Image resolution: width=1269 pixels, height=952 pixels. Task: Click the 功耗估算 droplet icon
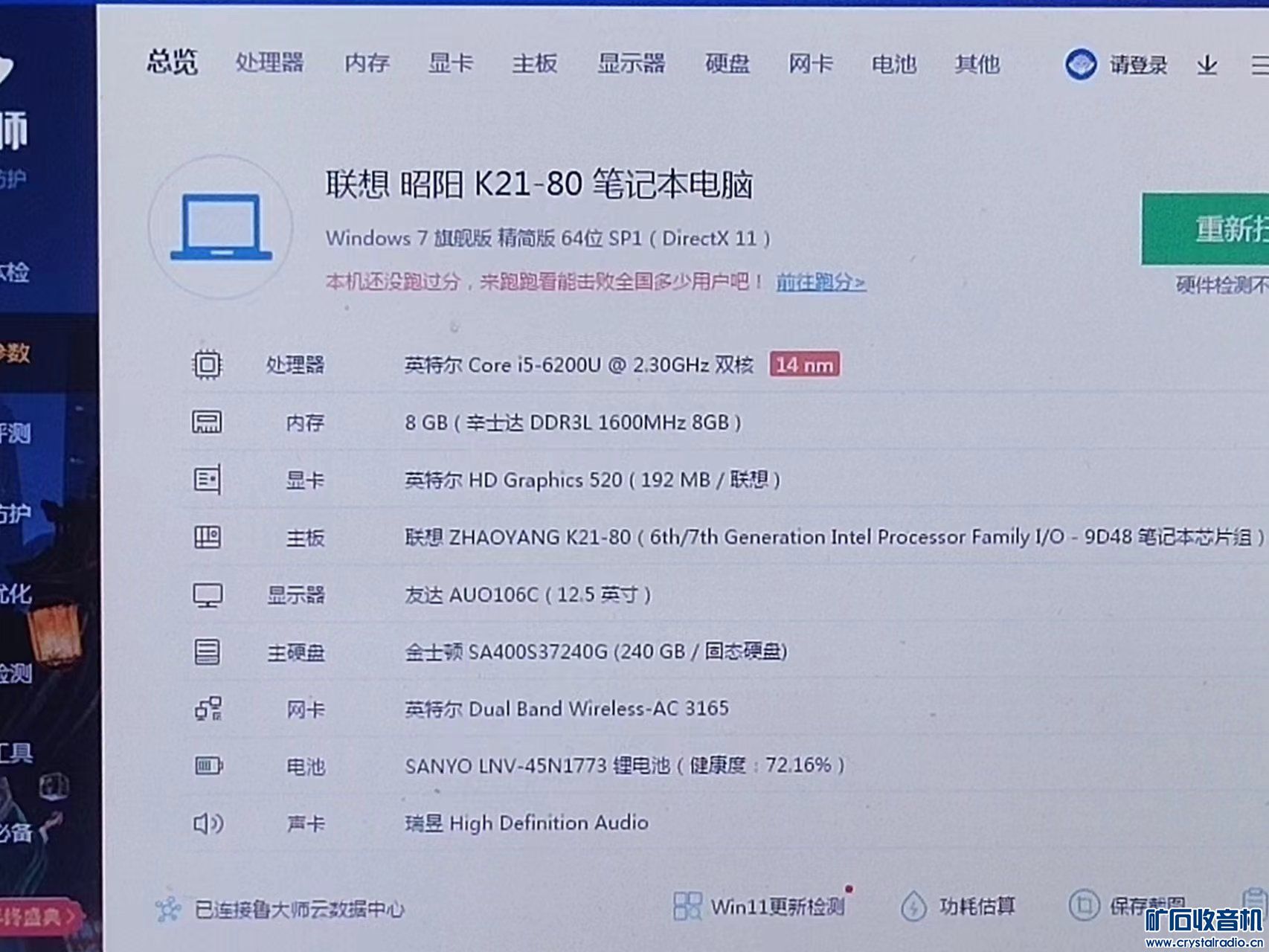tap(913, 906)
